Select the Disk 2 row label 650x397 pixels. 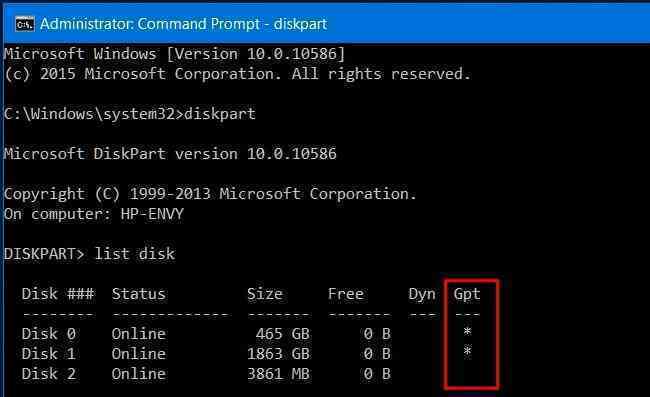tap(49, 373)
